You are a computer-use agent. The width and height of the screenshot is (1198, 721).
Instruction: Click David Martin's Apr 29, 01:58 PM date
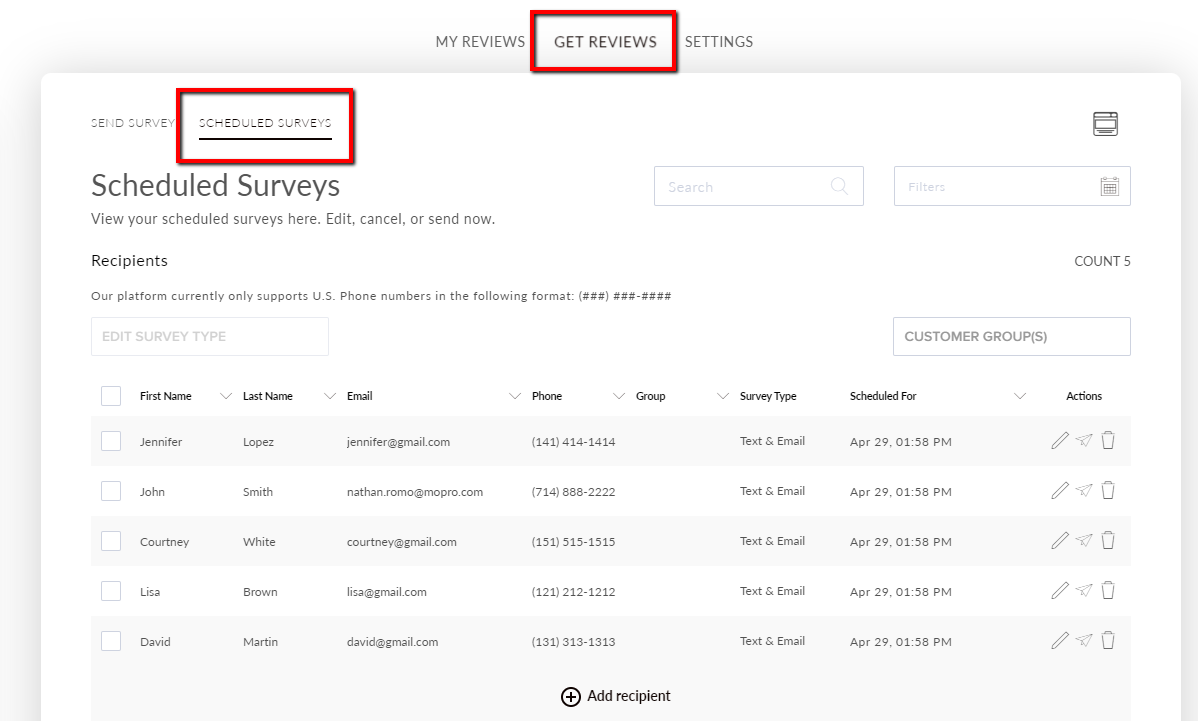901,642
